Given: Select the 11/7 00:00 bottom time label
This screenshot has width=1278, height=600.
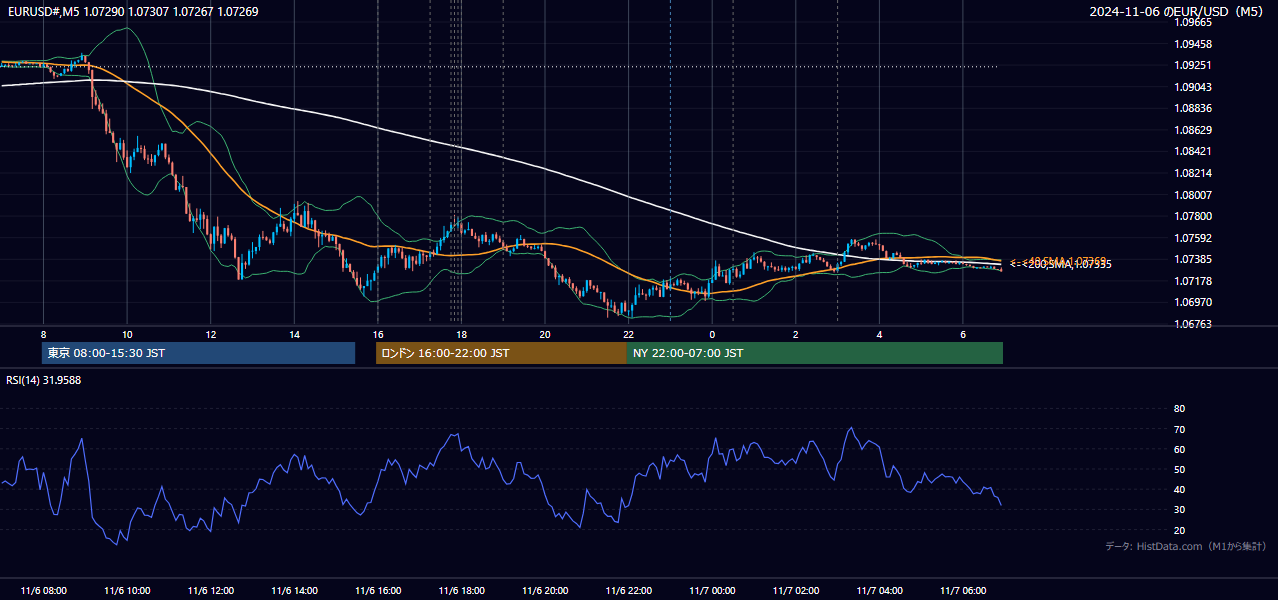Looking at the screenshot, I should tap(711, 591).
